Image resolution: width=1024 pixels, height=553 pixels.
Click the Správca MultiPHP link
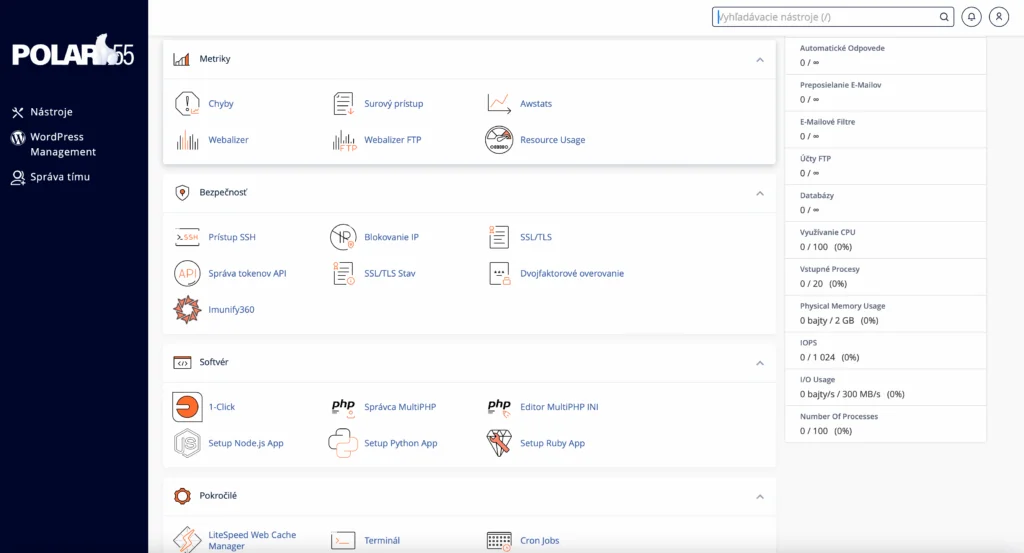pyautogui.click(x=400, y=407)
